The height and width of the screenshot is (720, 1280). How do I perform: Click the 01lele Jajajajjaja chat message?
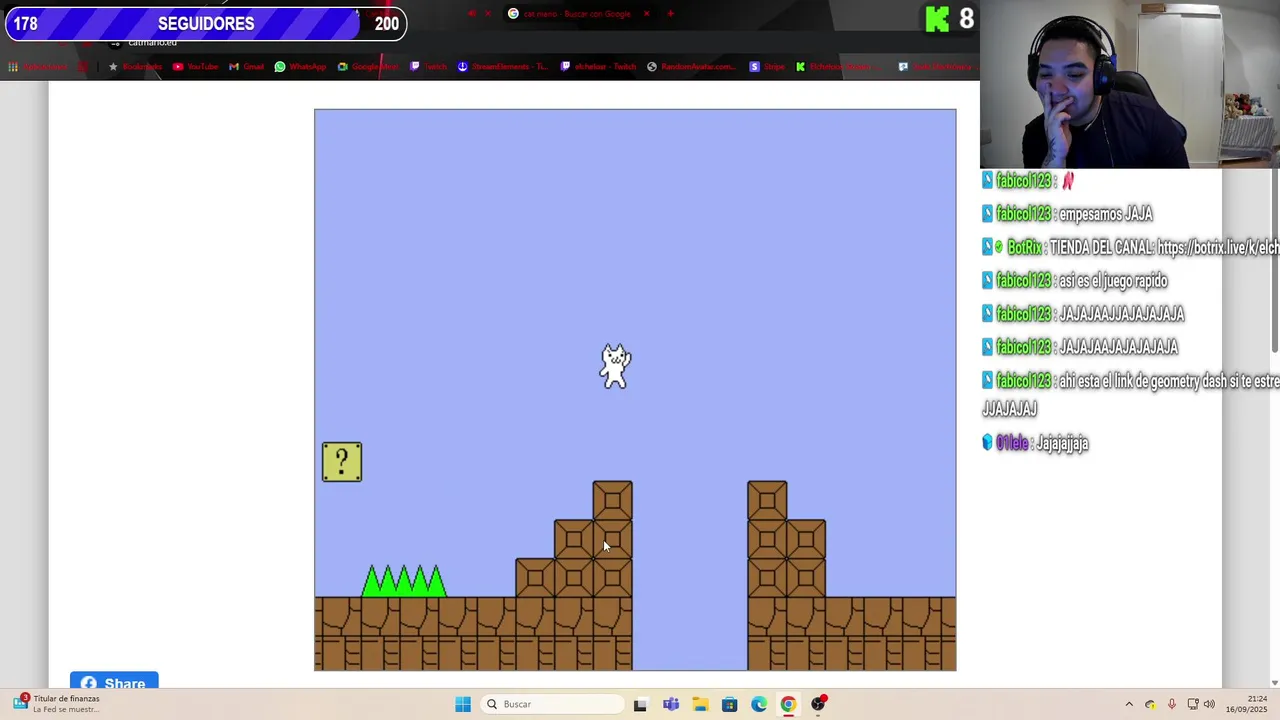[x=1036, y=443]
